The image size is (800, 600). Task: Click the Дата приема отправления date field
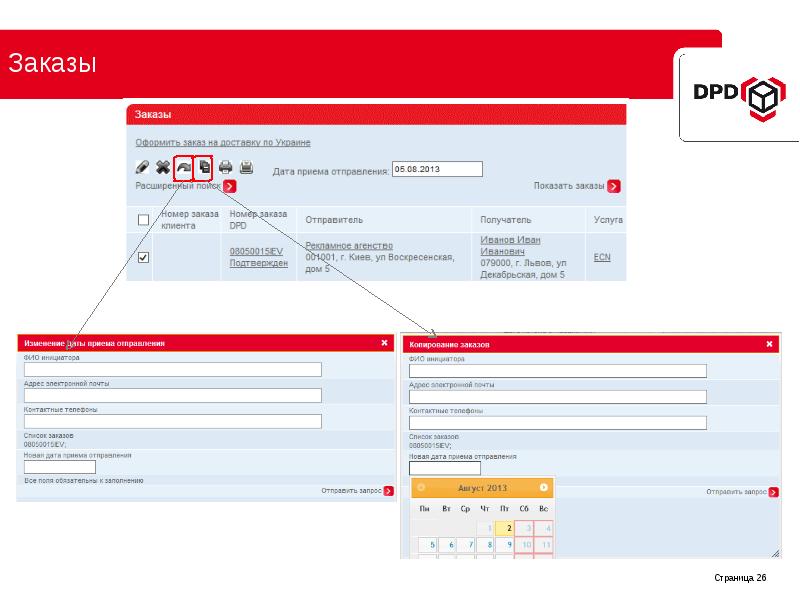(x=437, y=169)
